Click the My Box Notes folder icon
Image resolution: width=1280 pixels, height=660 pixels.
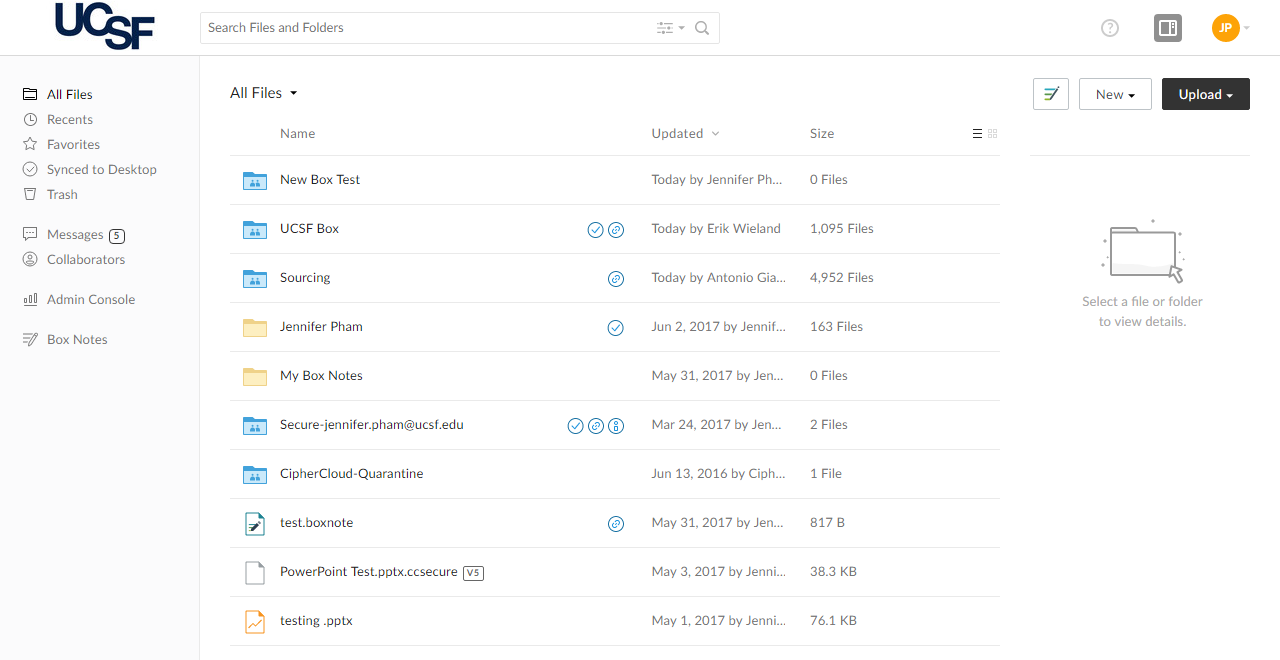click(x=255, y=376)
